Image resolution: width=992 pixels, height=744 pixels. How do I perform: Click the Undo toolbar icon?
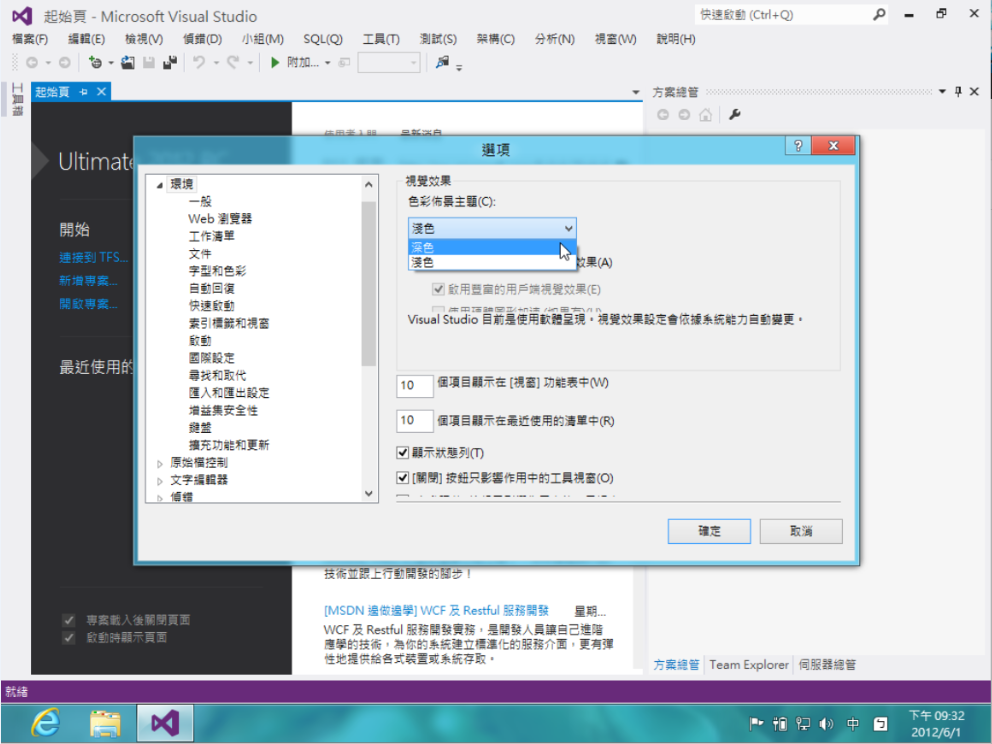pyautogui.click(x=199, y=63)
